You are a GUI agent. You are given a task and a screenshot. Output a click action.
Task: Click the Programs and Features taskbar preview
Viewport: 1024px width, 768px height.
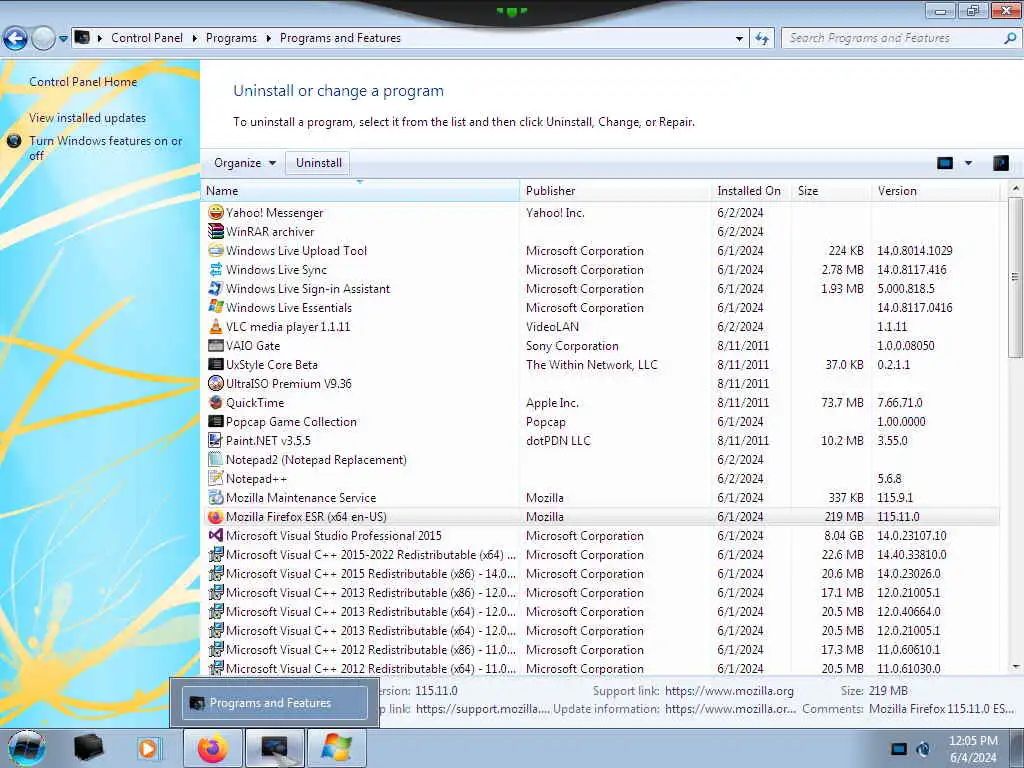coord(275,703)
